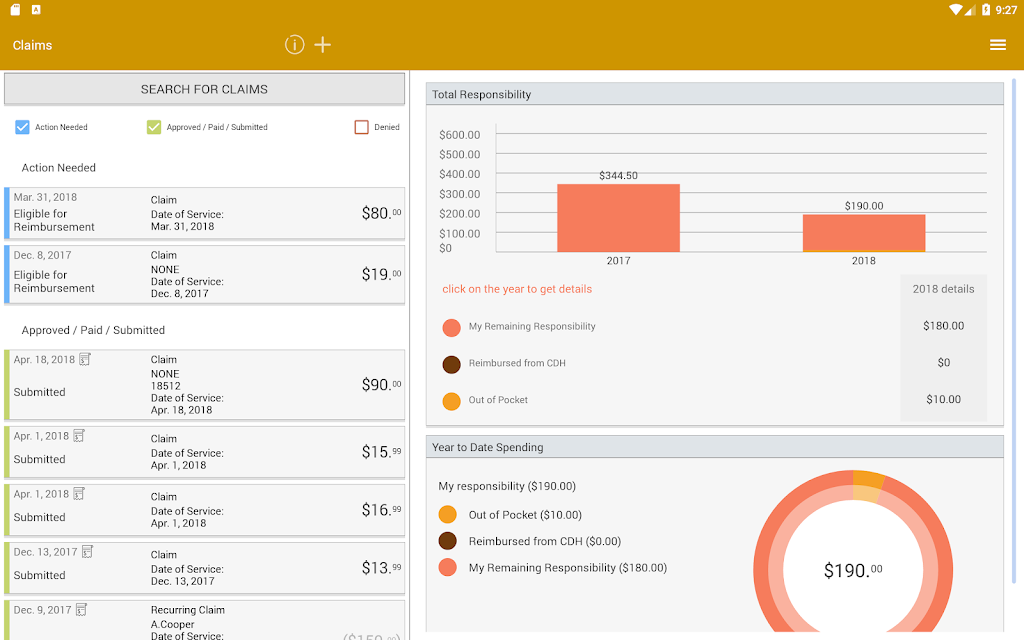Tap receipt icon on $16.99 Apr. 1 claim
Screen dimensions: 1024x640
(x=79, y=494)
